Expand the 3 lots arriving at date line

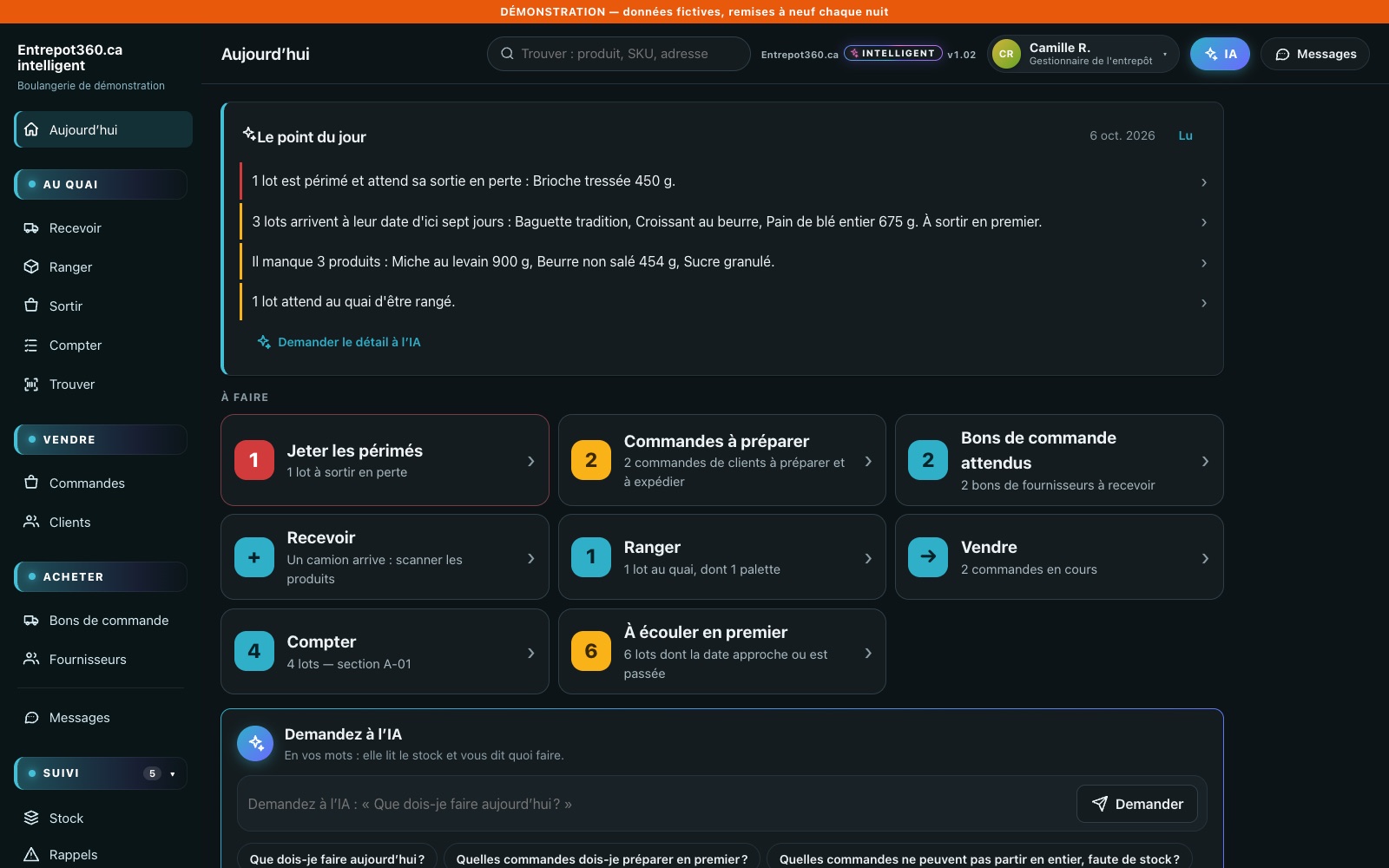tap(724, 222)
